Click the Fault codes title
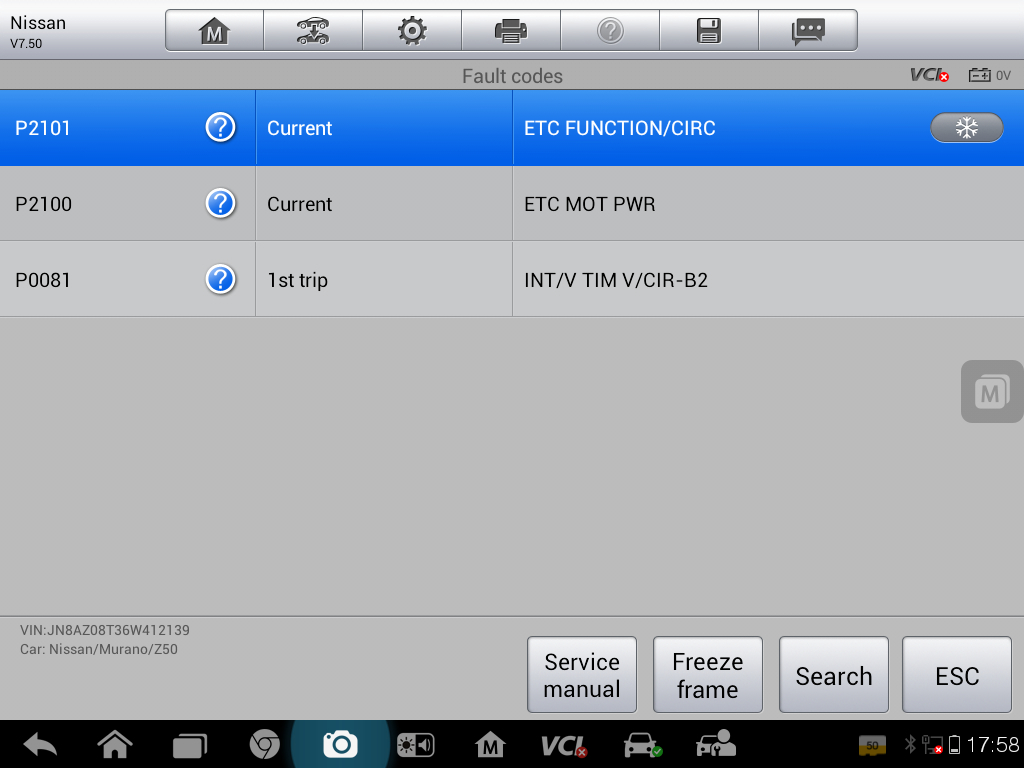 point(512,76)
